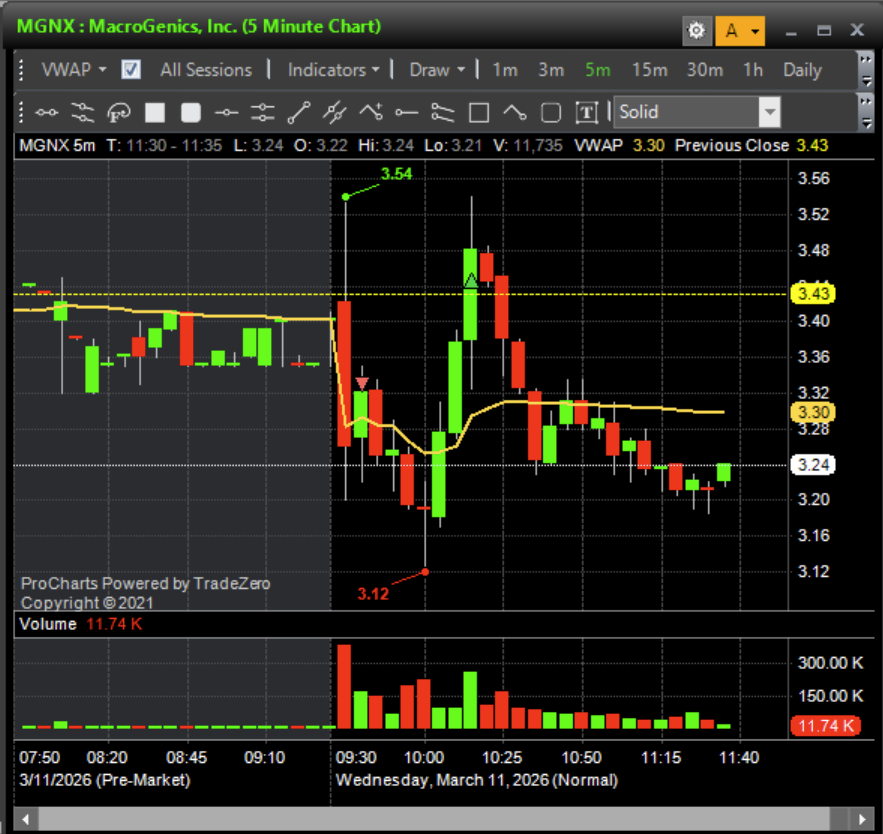Click the Previous Close label in info bar
Viewport: 883px width, 834px height.
[732, 145]
